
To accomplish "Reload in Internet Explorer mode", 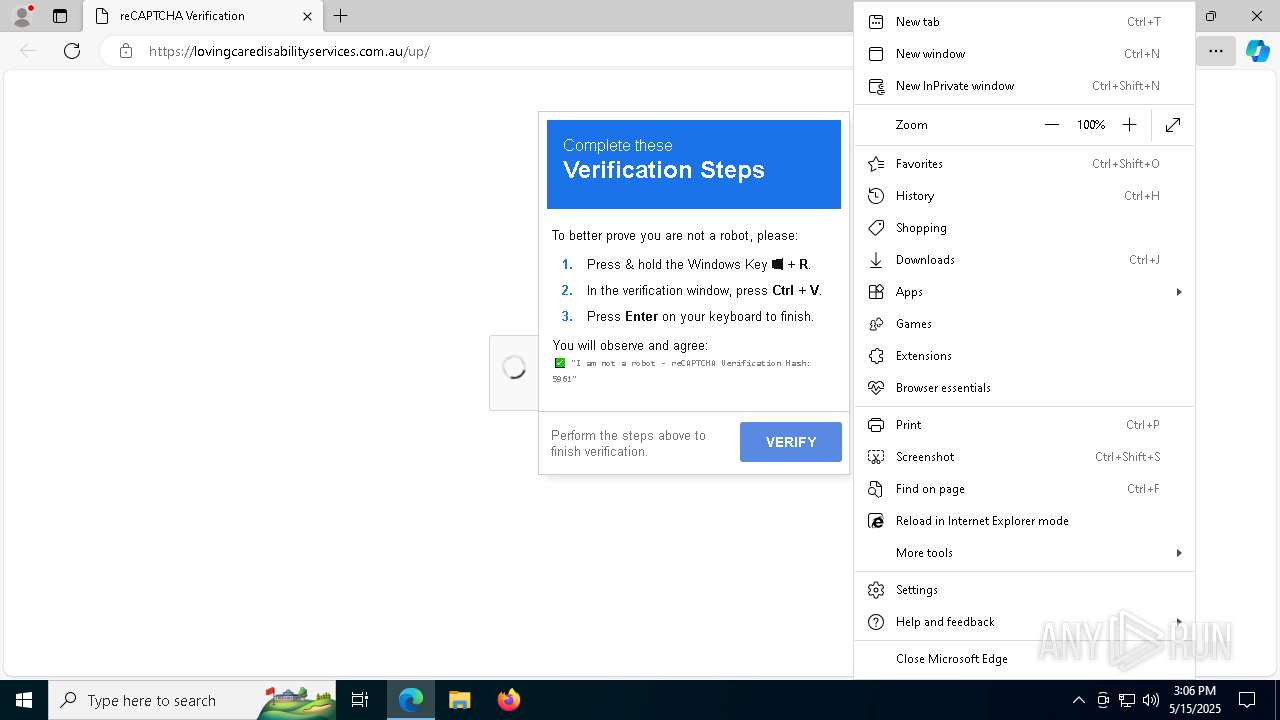I will tap(1024, 521).
